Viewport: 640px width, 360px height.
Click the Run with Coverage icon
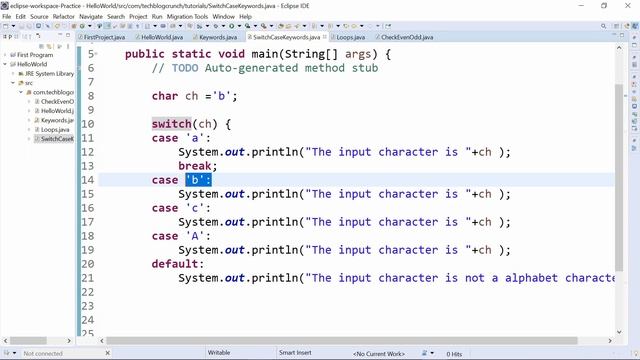pyautogui.click(x=247, y=26)
